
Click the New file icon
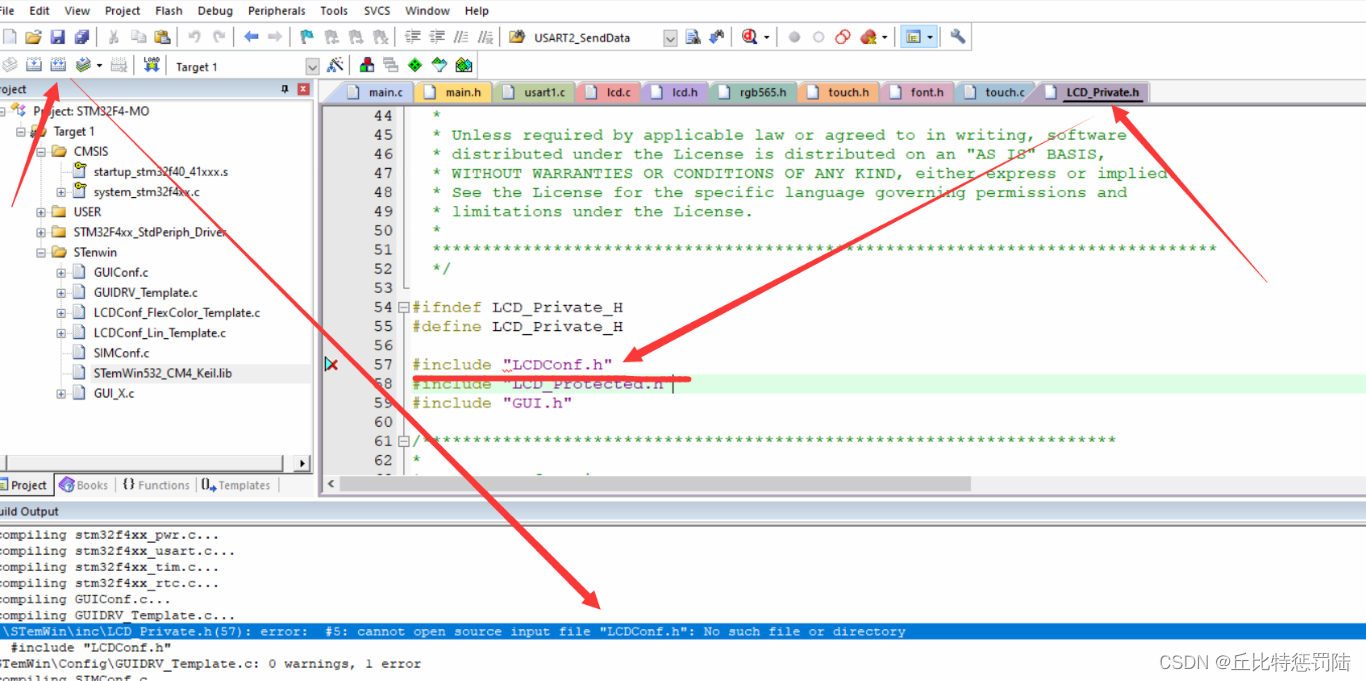[x=10, y=37]
